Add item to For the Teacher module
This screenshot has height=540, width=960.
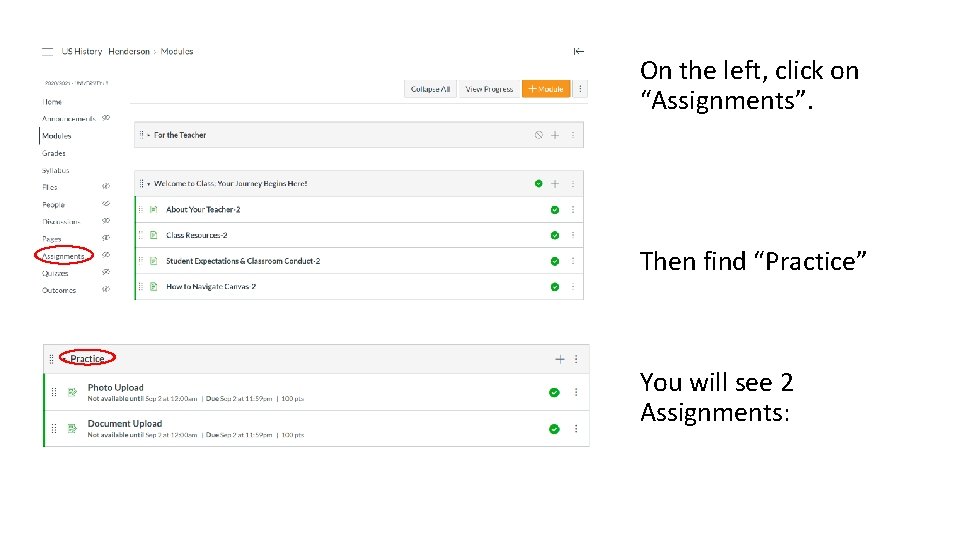555,135
